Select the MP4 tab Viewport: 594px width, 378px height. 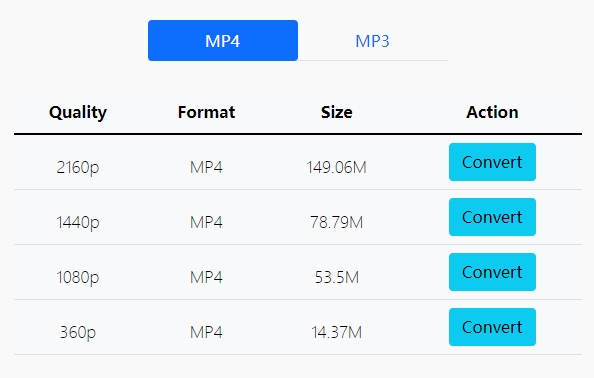[x=223, y=41]
